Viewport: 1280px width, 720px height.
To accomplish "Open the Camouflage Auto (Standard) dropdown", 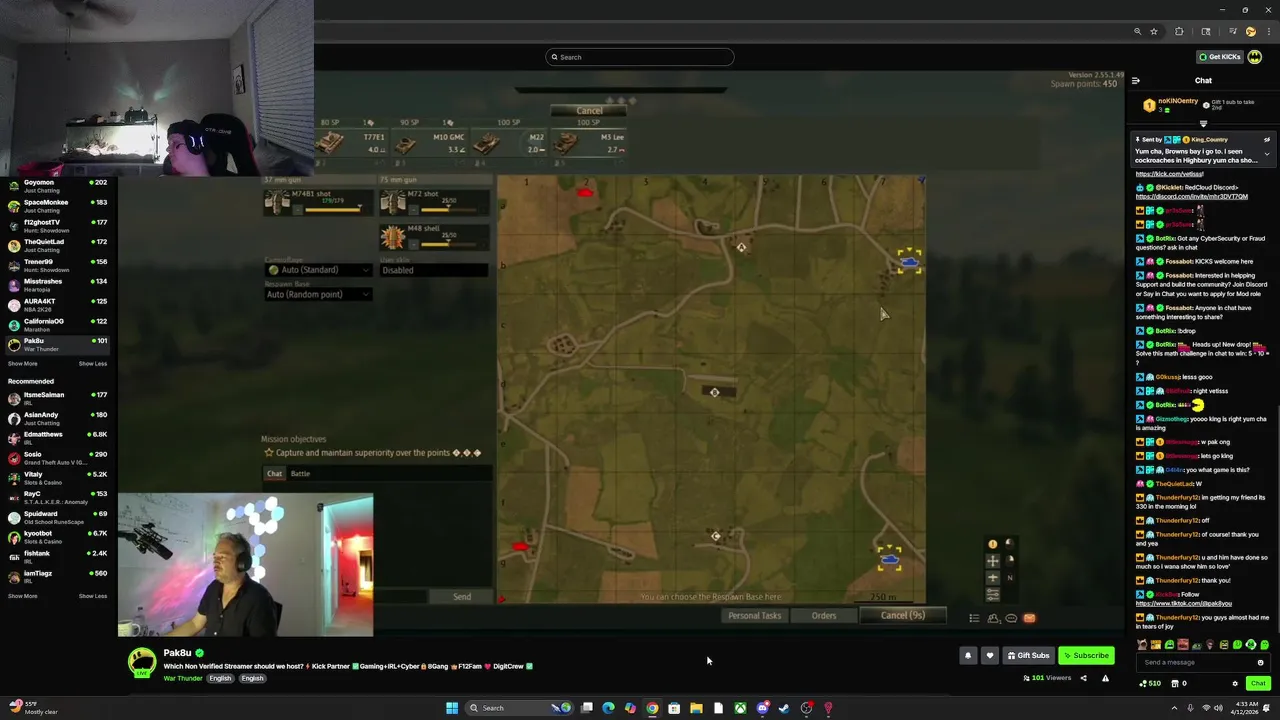I will coord(318,270).
